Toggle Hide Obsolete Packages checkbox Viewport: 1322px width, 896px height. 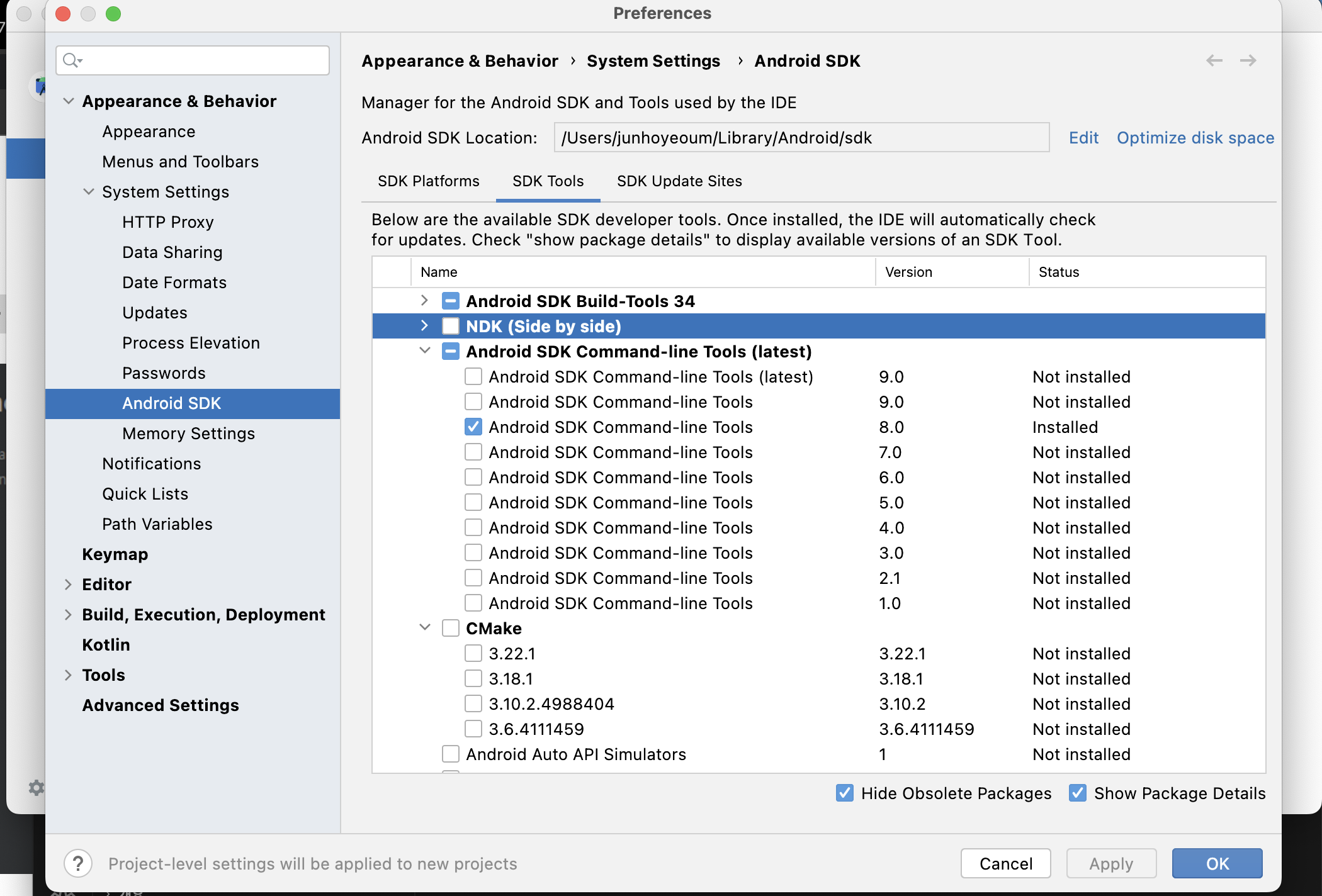[x=844, y=793]
